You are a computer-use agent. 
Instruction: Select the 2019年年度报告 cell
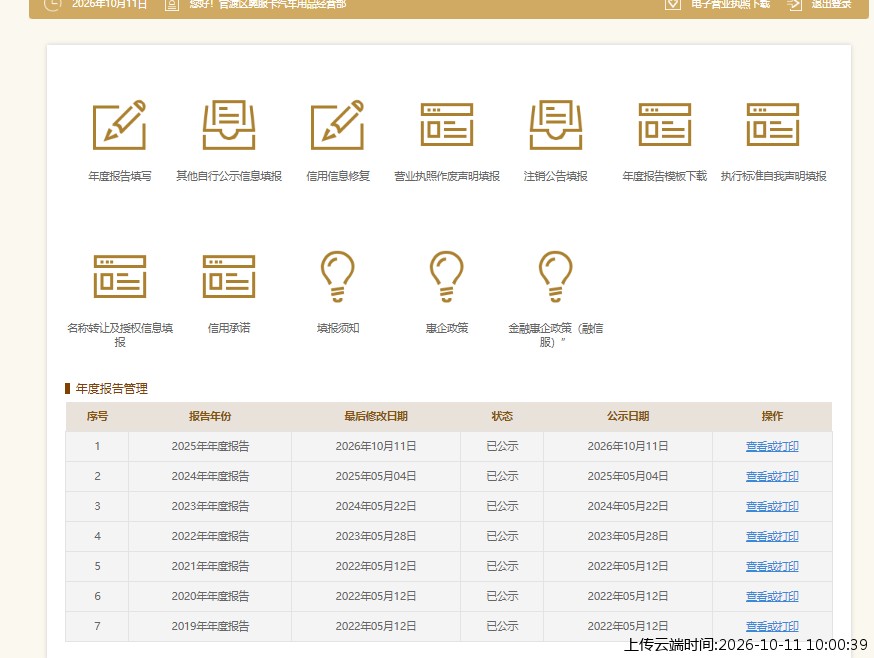click(210, 626)
